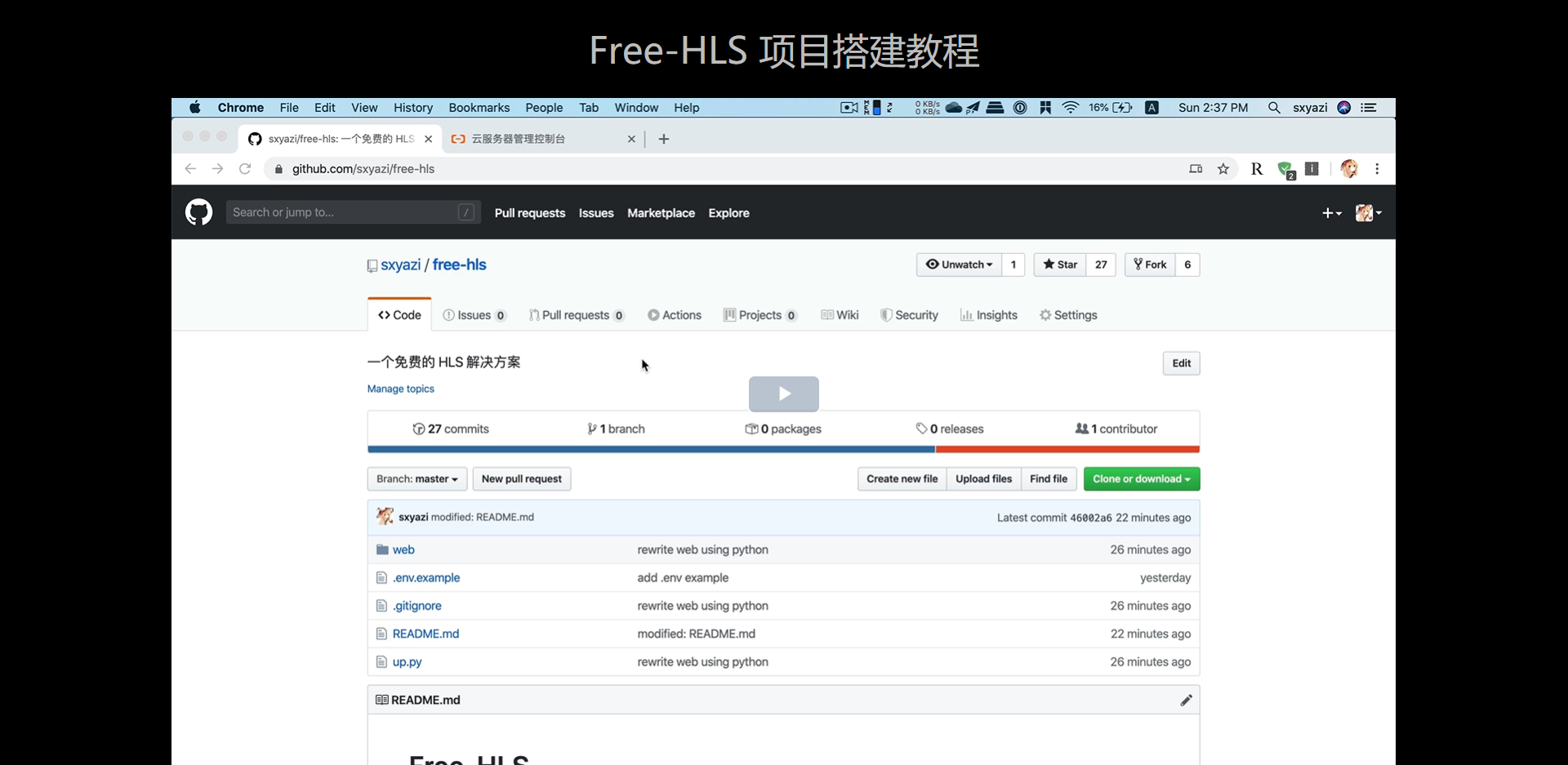Viewport: 1568px width, 765px height.
Task: Click the green shield extension icon
Action: click(1285, 170)
